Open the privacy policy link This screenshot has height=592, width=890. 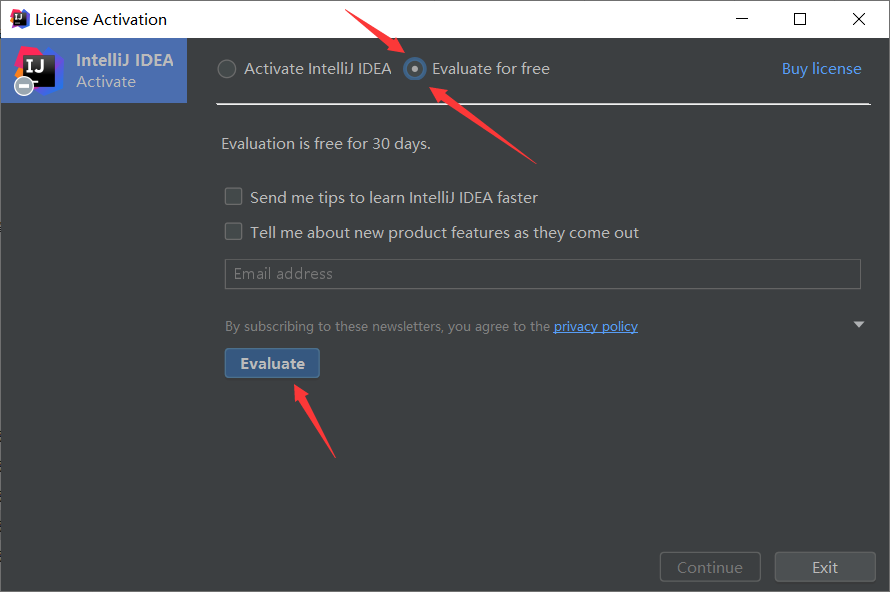point(595,326)
